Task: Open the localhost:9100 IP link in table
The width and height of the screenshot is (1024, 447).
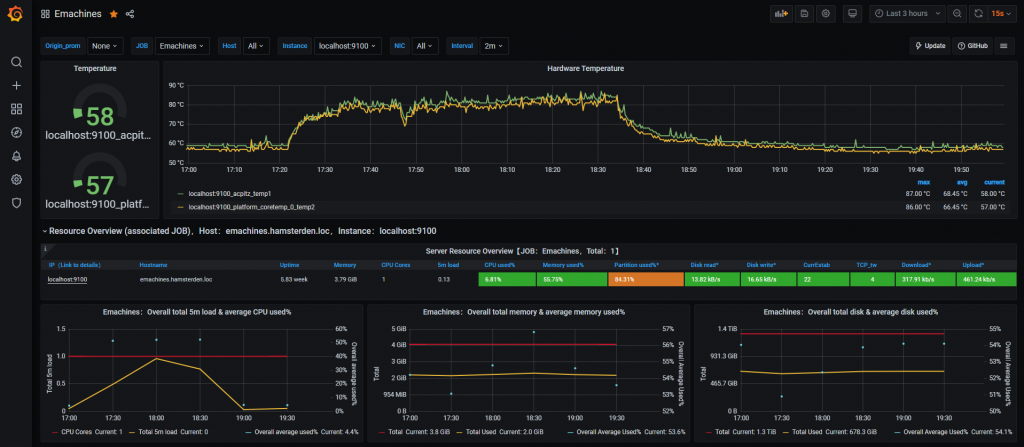Action: (x=68, y=280)
